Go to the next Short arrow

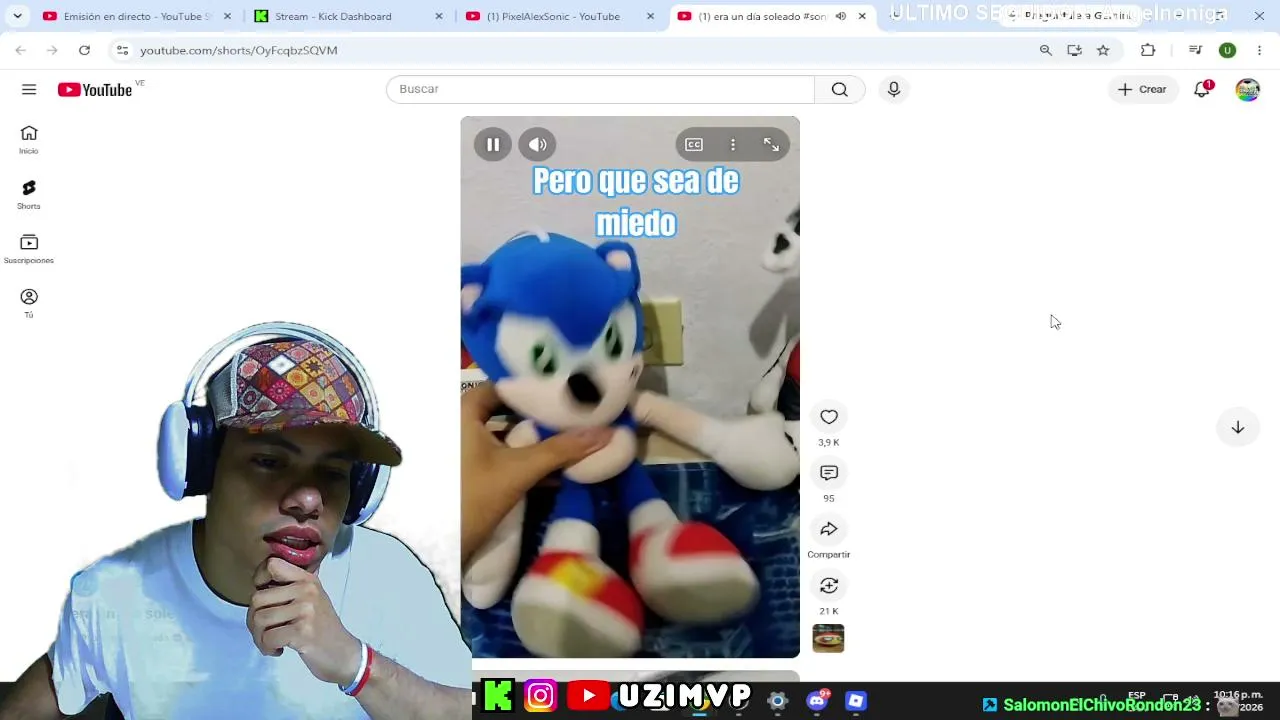point(1238,427)
